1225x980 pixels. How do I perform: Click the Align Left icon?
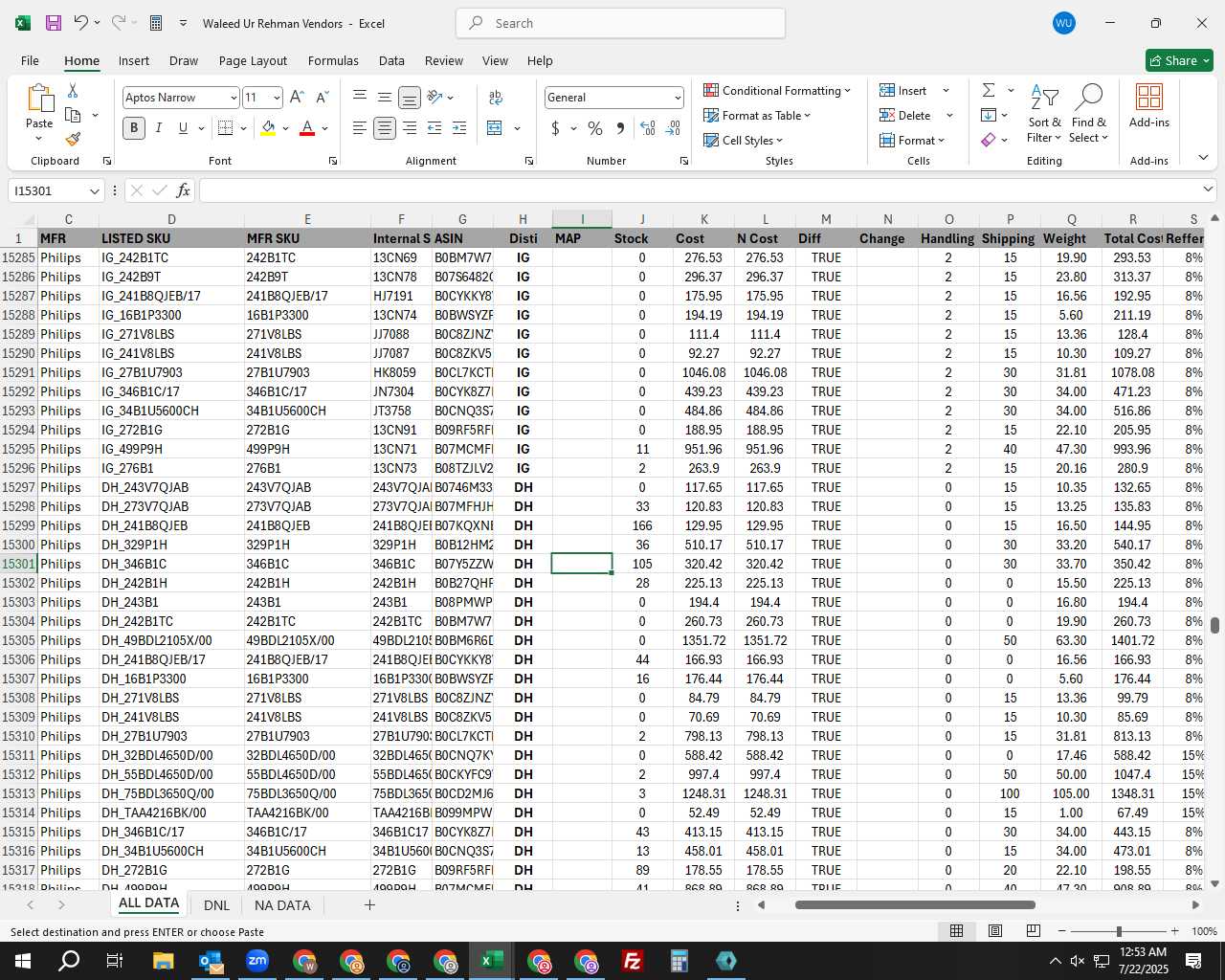point(360,128)
